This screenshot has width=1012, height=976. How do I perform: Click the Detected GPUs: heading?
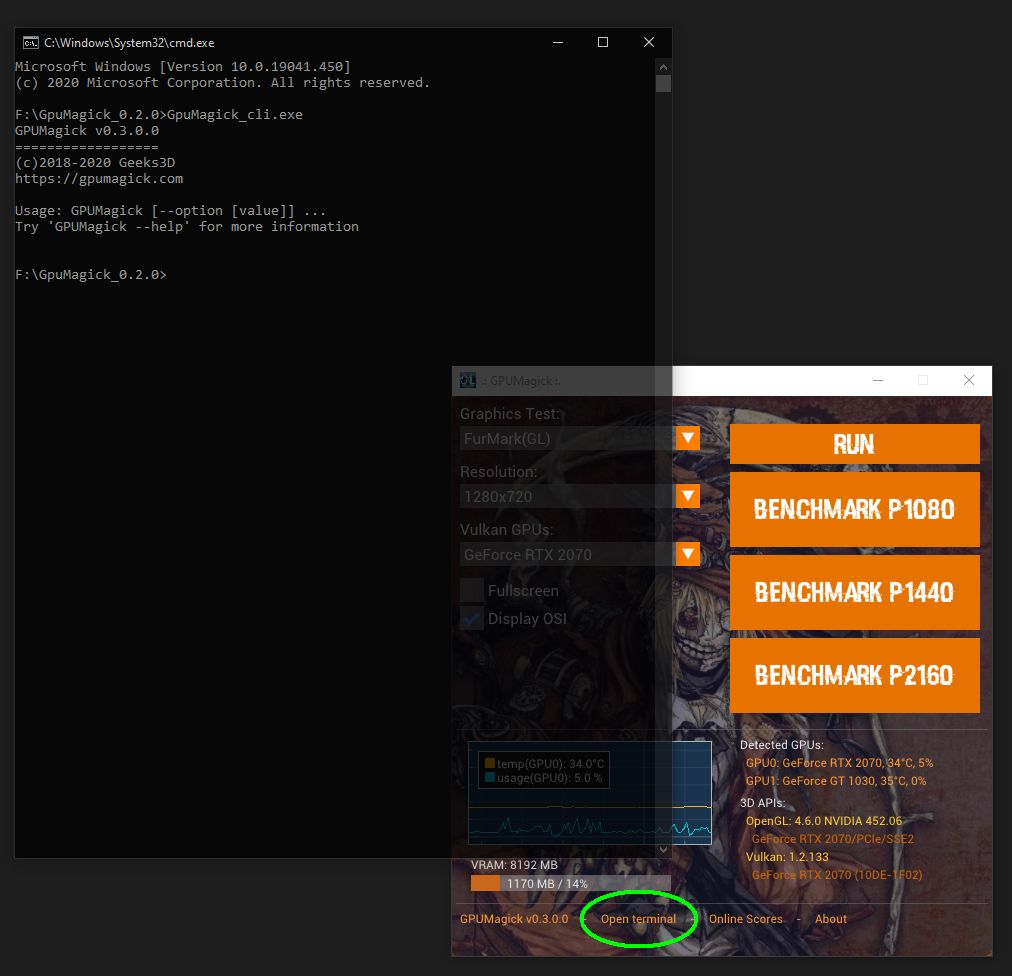tap(782, 744)
